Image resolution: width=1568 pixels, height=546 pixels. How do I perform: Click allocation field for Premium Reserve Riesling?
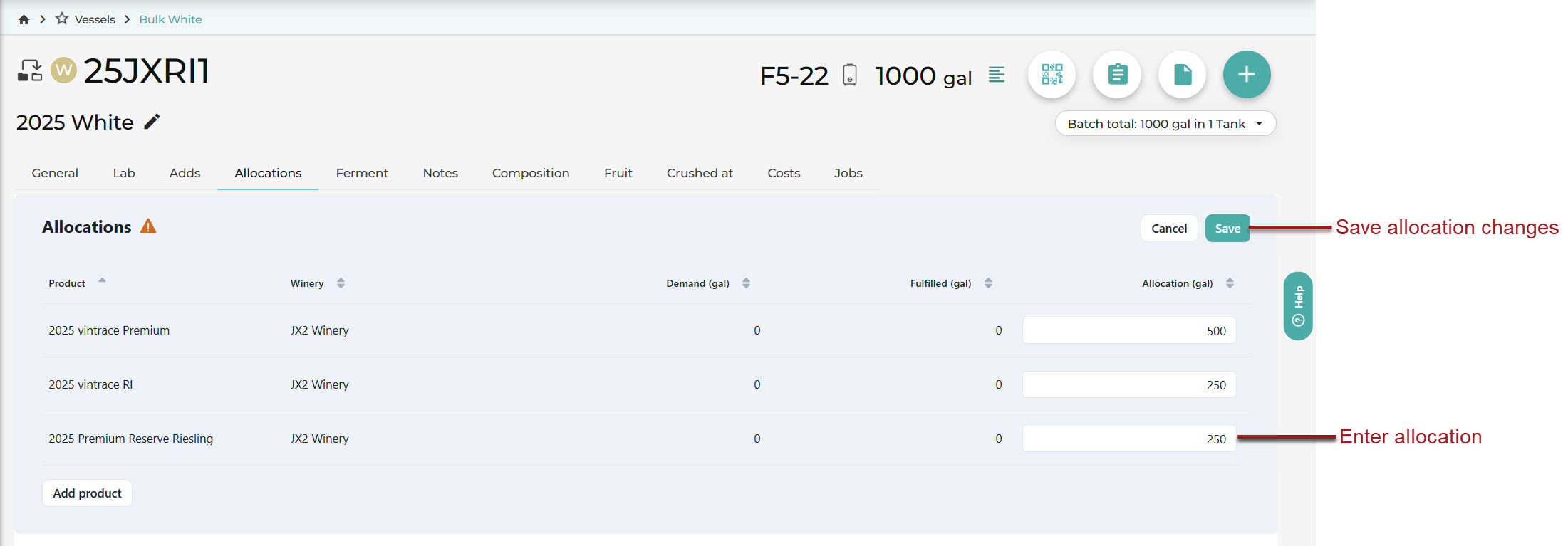pos(1129,439)
